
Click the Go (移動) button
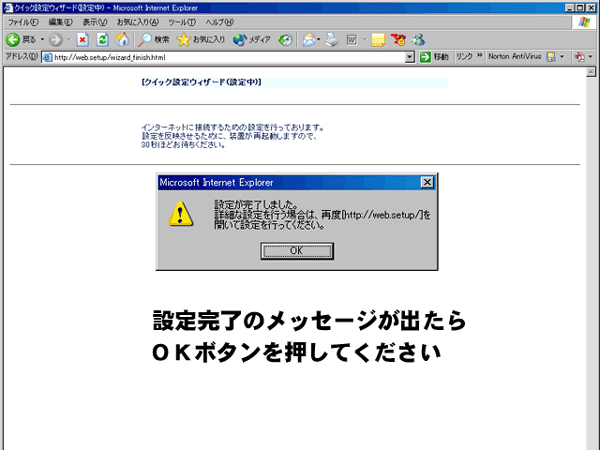[x=434, y=57]
